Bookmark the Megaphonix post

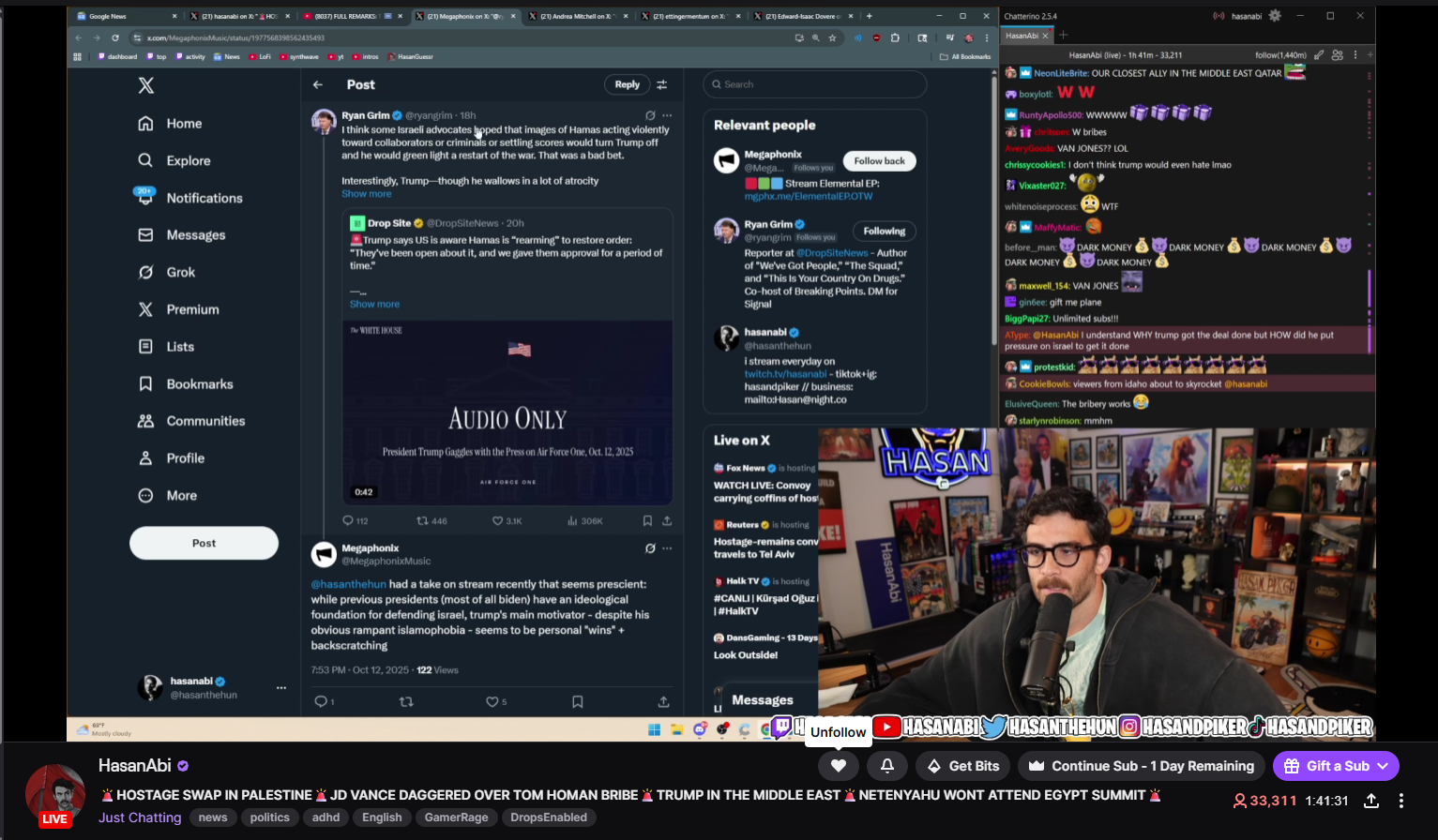578,701
